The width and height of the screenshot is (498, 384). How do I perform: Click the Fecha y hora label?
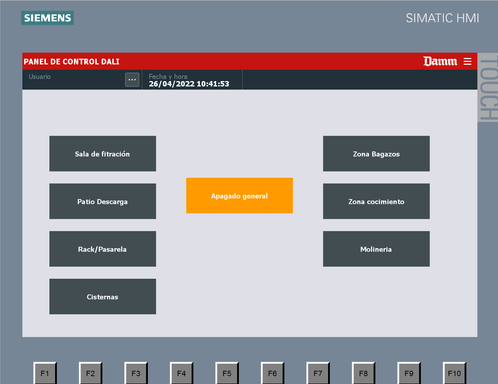[168, 76]
